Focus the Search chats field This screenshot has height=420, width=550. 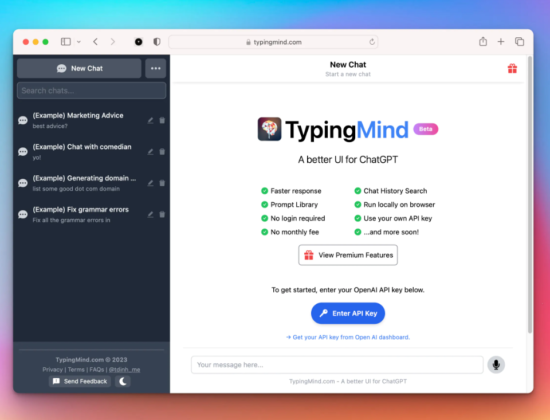click(92, 91)
